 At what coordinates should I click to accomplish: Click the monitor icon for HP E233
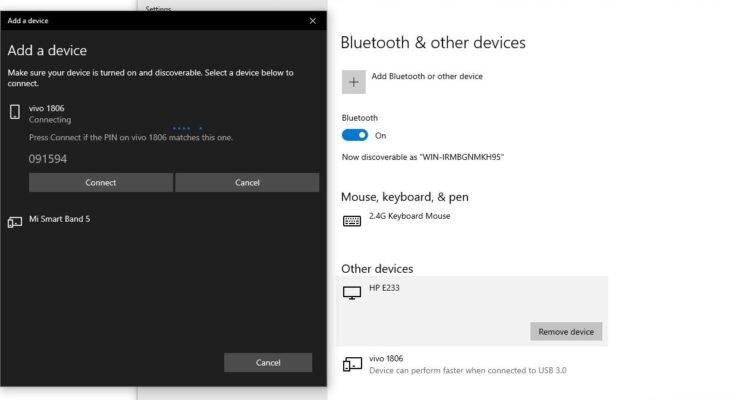(352, 293)
